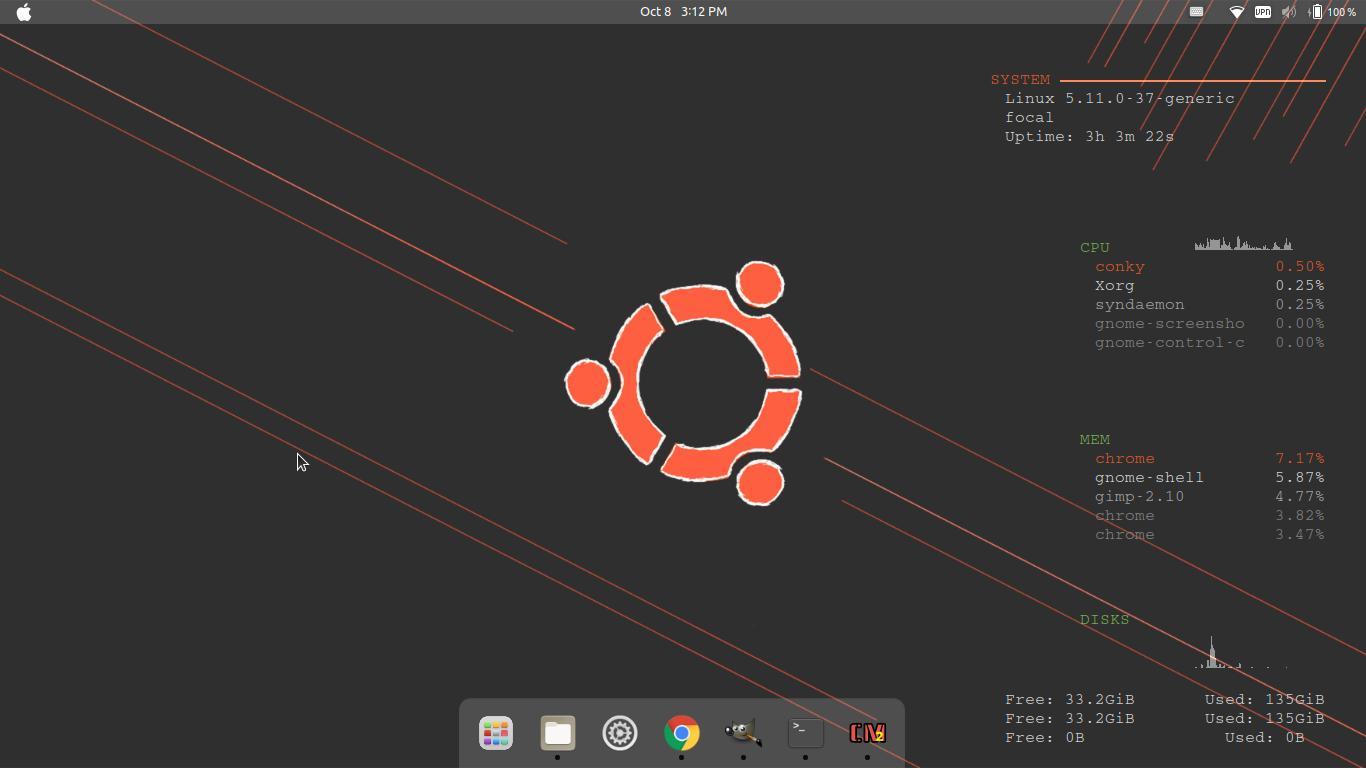Click the VPN indicator in the tray
Screen dimensions: 1366x768
[x=1263, y=12]
